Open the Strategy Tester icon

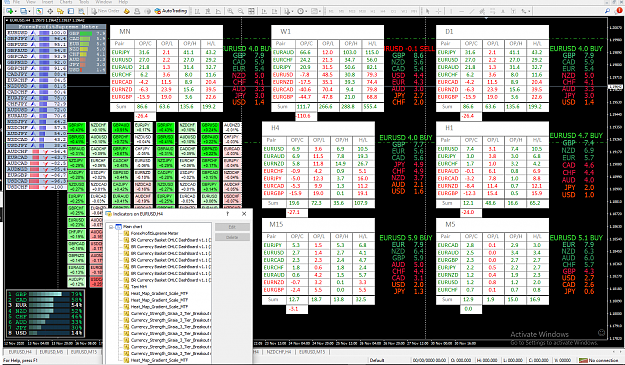click(x=81, y=11)
